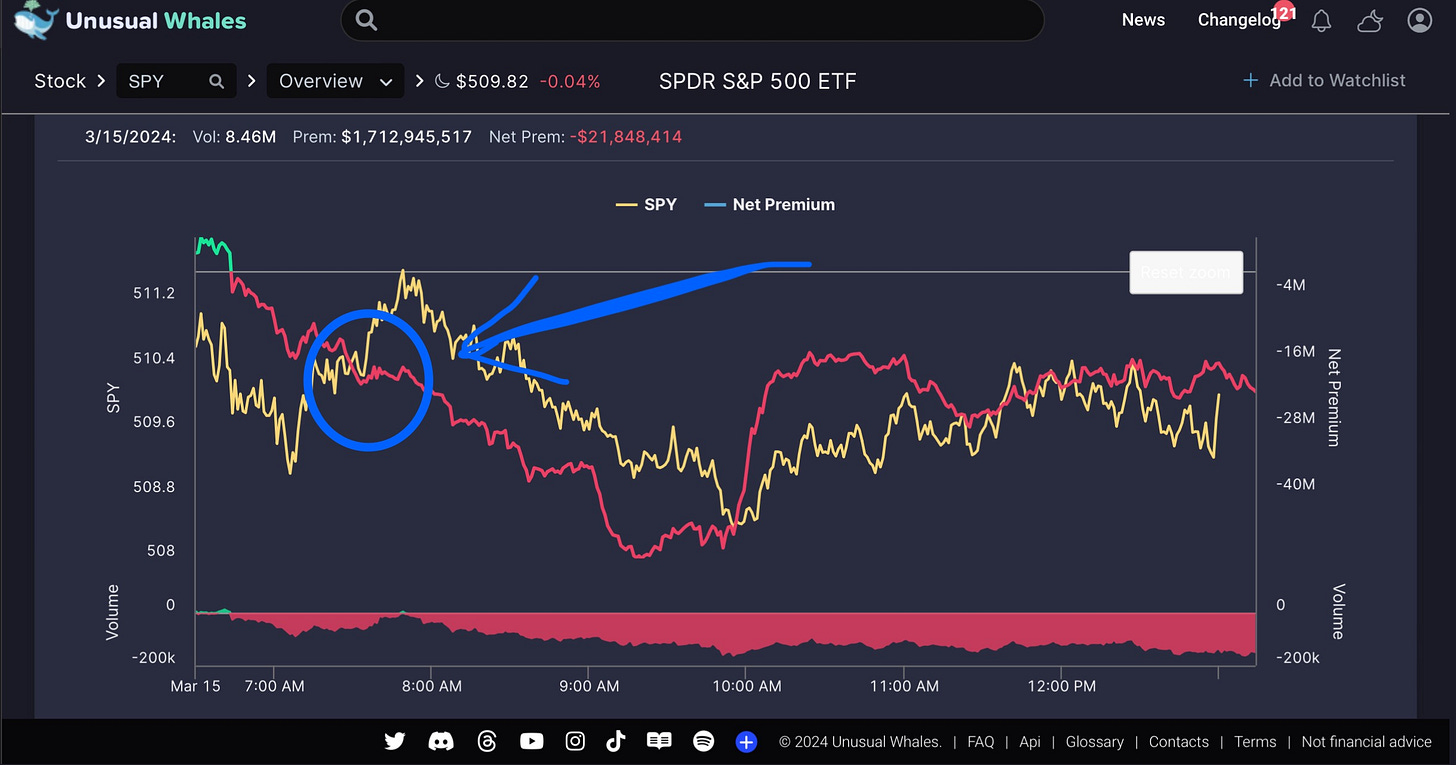1456x765 pixels.
Task: Open the YouTube icon in the footer
Action: (532, 741)
